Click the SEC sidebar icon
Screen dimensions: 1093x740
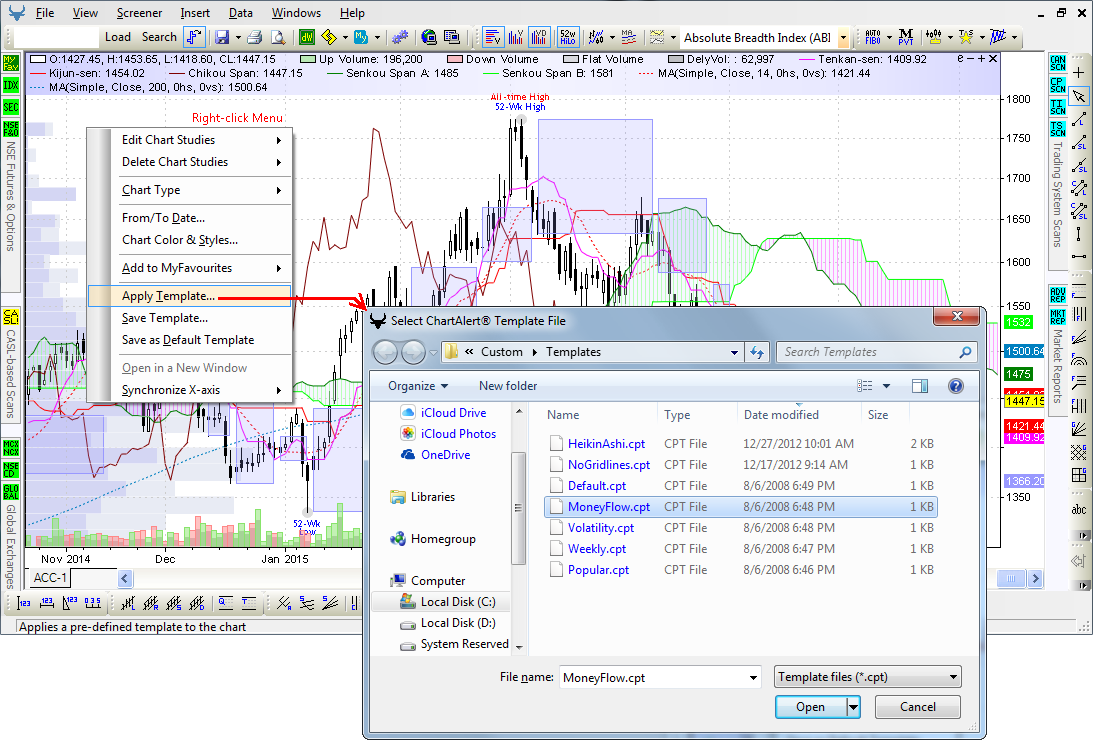10,107
